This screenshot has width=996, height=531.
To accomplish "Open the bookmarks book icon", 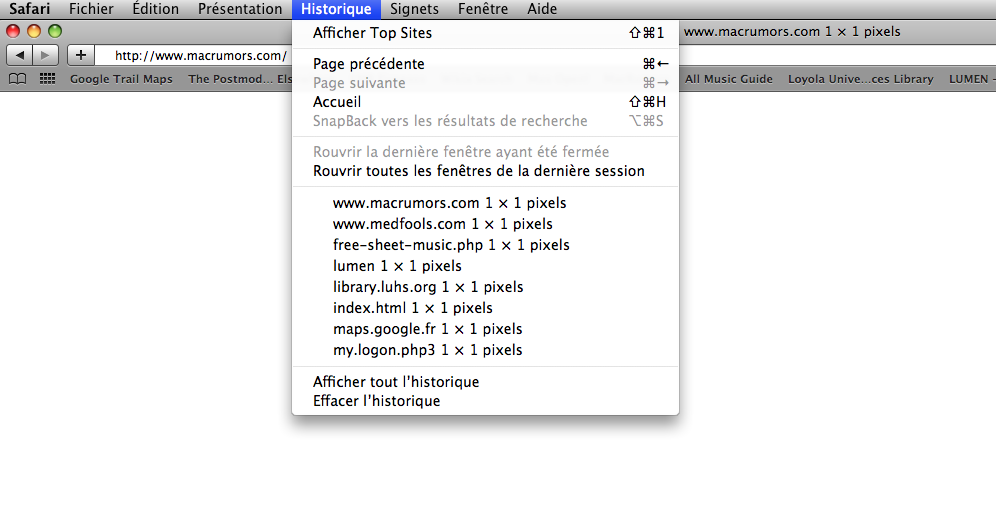I will pyautogui.click(x=18, y=79).
